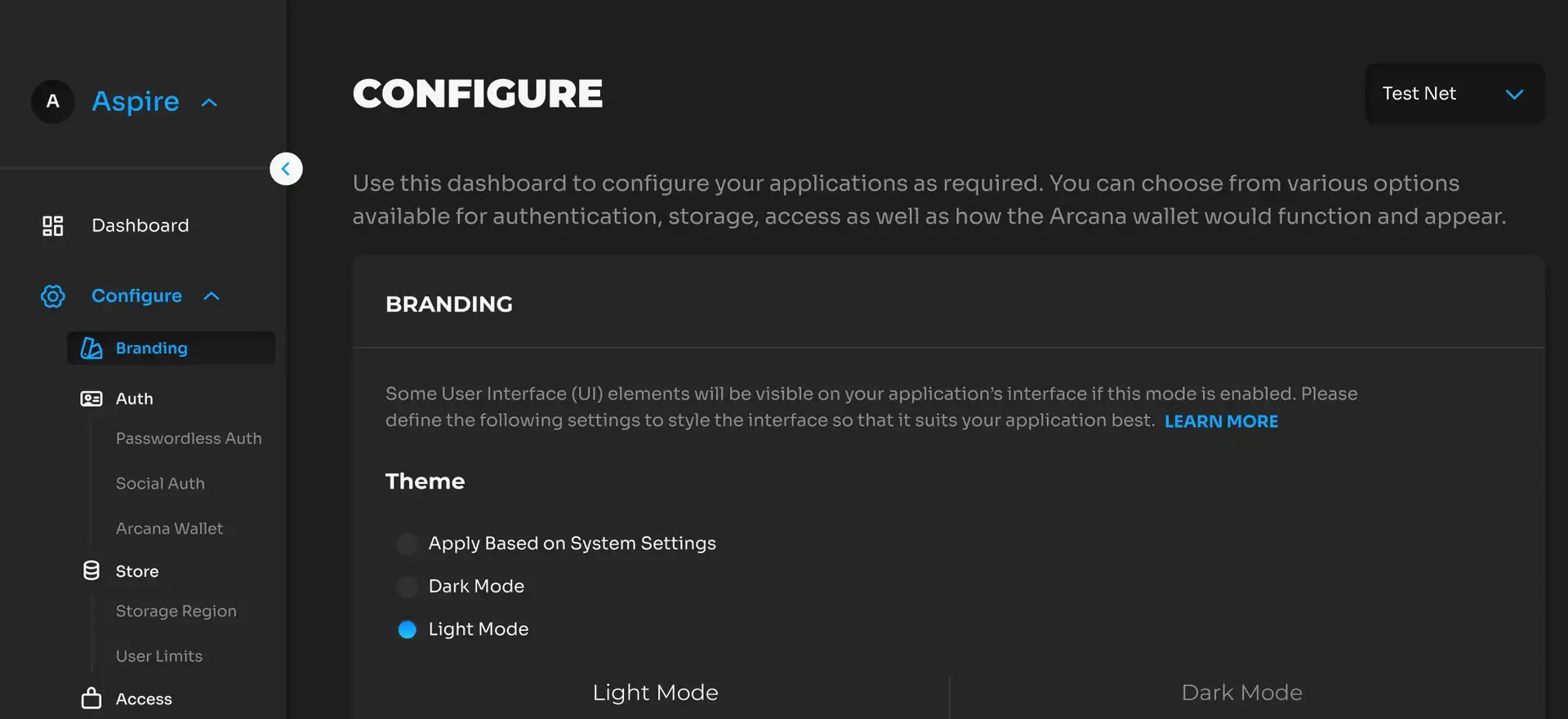Click the Dashboard grid icon
This screenshot has height=719, width=1568.
(53, 226)
